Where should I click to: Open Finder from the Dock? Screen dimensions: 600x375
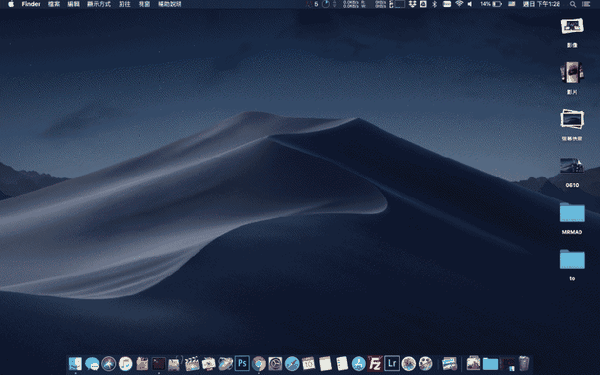click(75, 363)
